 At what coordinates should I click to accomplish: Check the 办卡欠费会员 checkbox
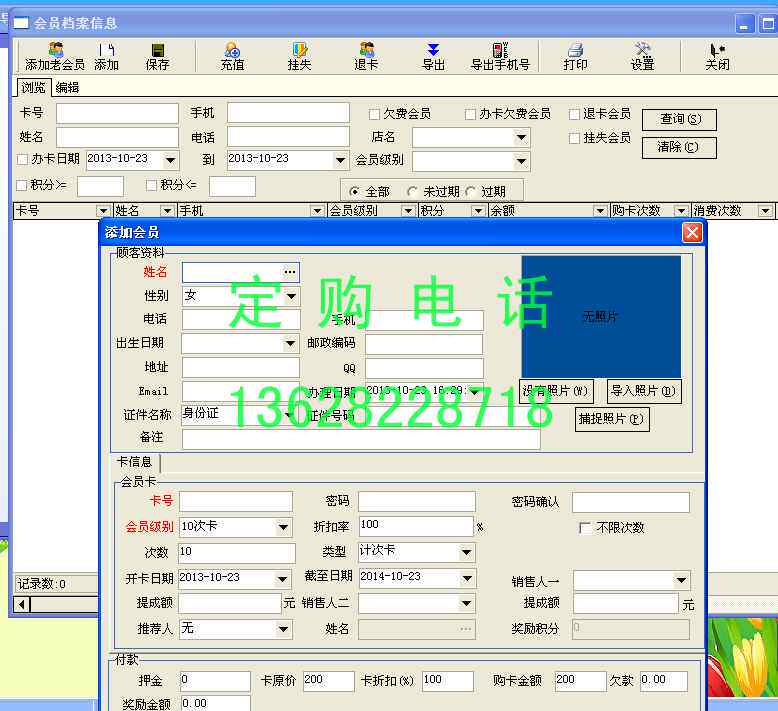coord(470,115)
